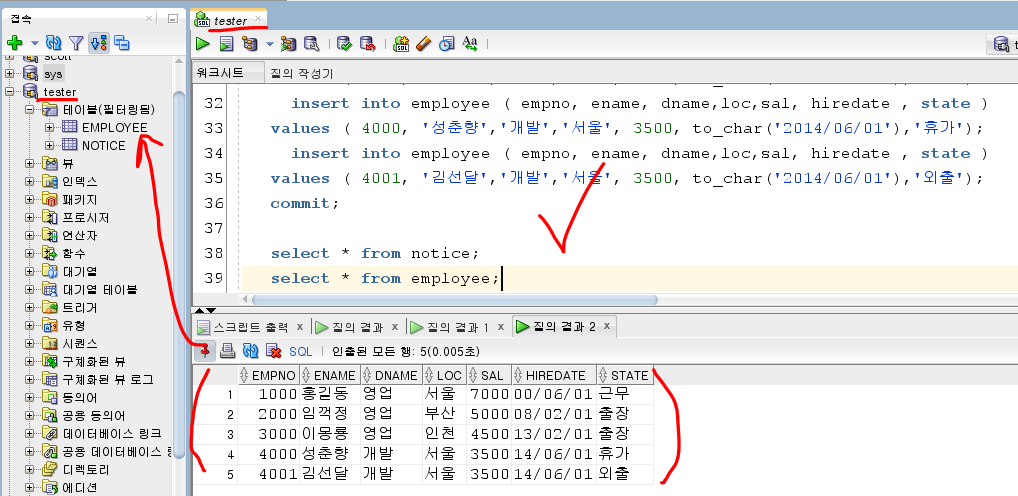This screenshot has height=496, width=1018.
Task: Print the query results
Action: click(227, 351)
